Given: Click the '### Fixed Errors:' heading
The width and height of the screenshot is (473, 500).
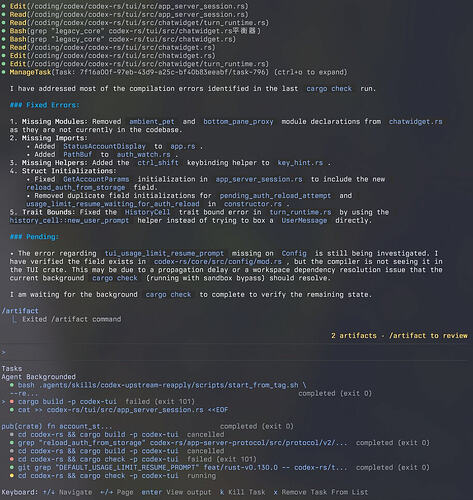Looking at the screenshot, I should (x=45, y=105).
